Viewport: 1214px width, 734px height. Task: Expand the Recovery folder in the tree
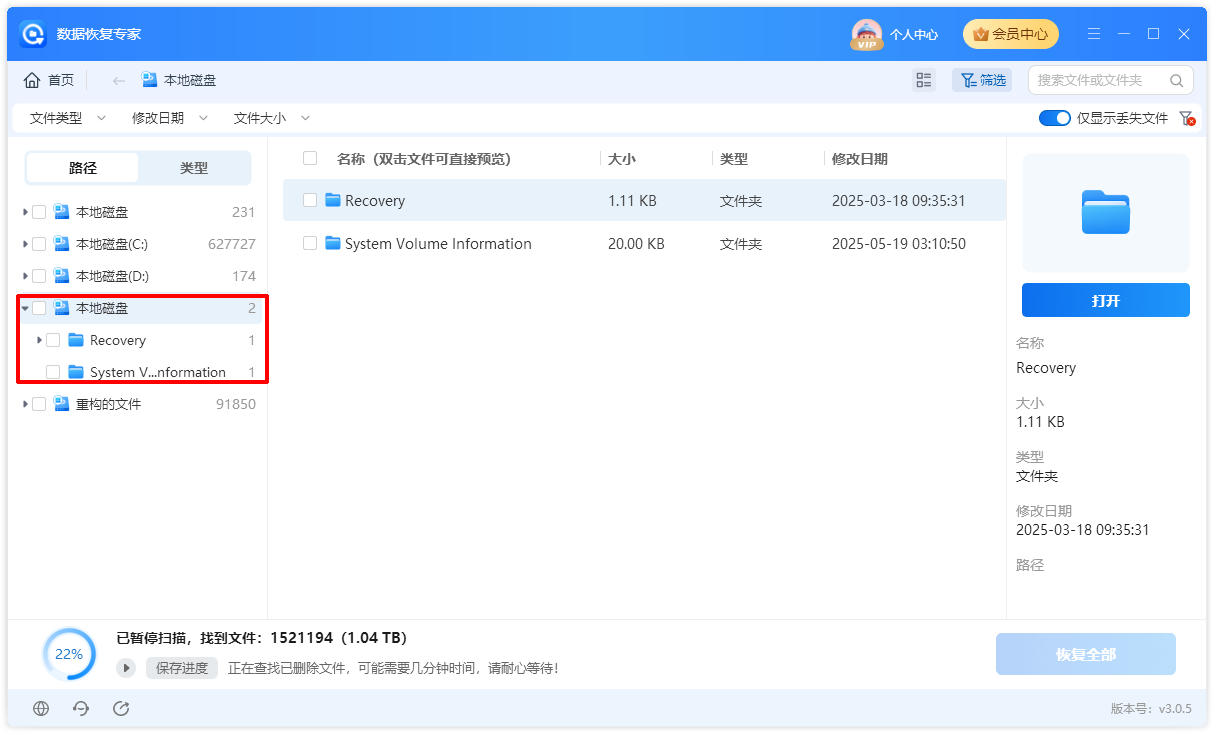click(39, 340)
